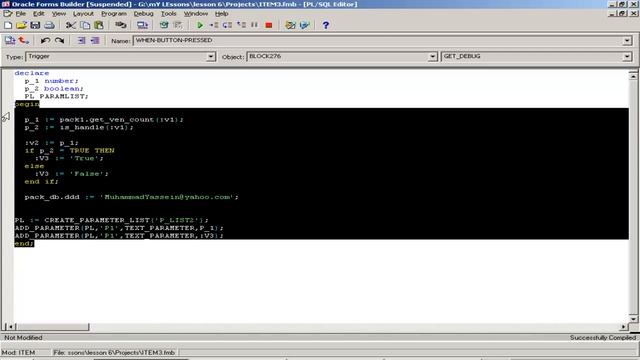640x360 pixels.
Task: Open the Tools menu
Action: pyautogui.click(x=169, y=14)
